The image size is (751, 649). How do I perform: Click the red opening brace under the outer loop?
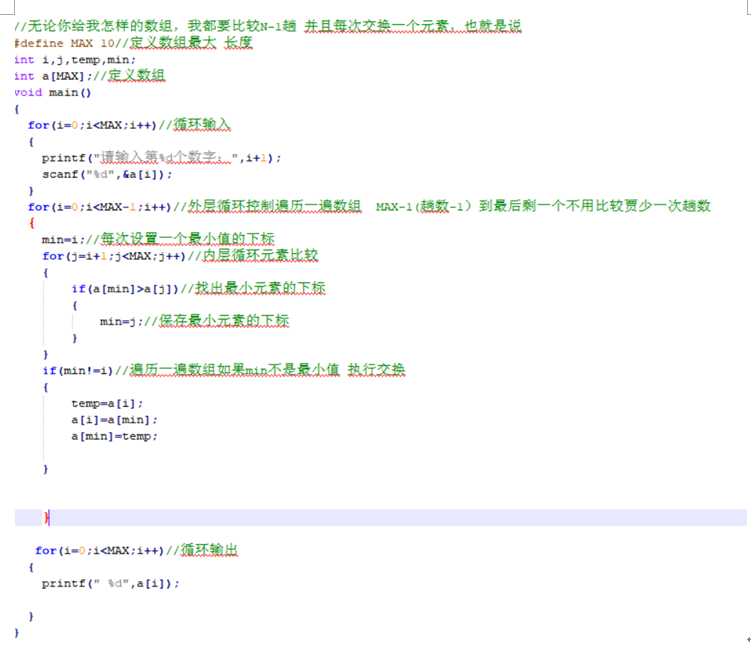tap(32, 223)
